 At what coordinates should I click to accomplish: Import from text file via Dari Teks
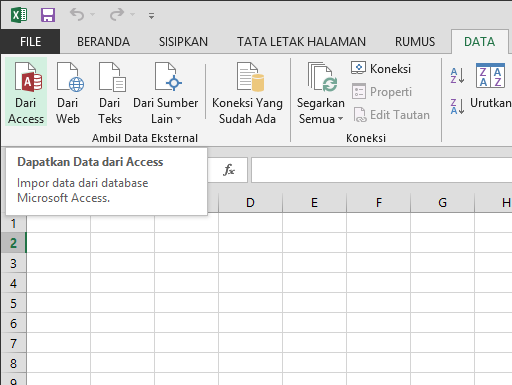pos(110,92)
